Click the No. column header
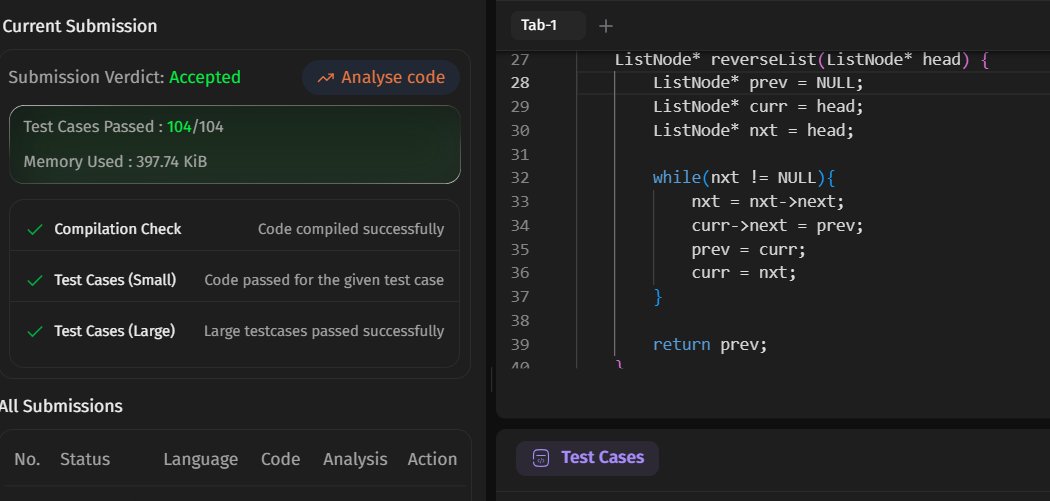The image size is (1050, 501). (27, 459)
